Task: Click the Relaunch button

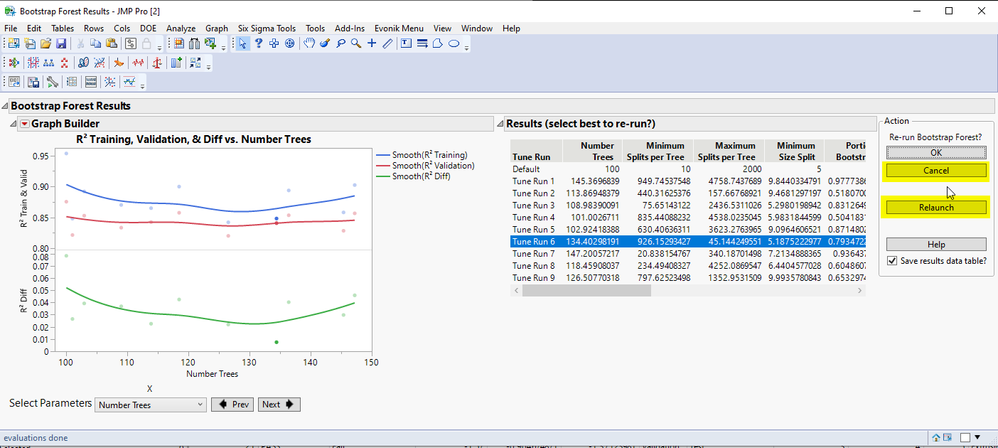Action: (x=936, y=208)
